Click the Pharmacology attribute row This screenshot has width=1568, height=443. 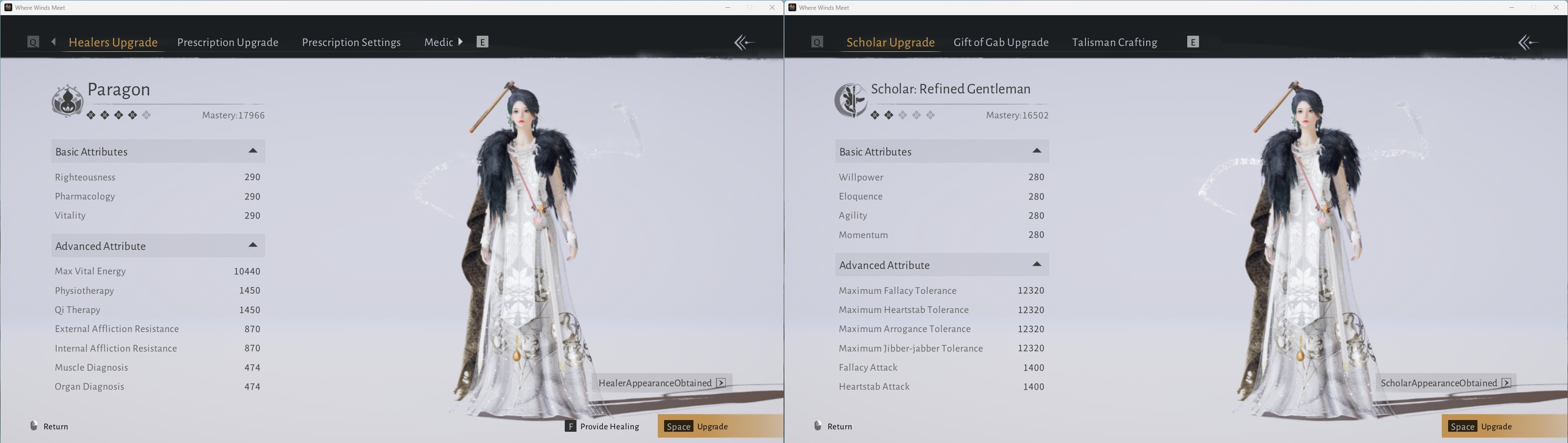(158, 197)
